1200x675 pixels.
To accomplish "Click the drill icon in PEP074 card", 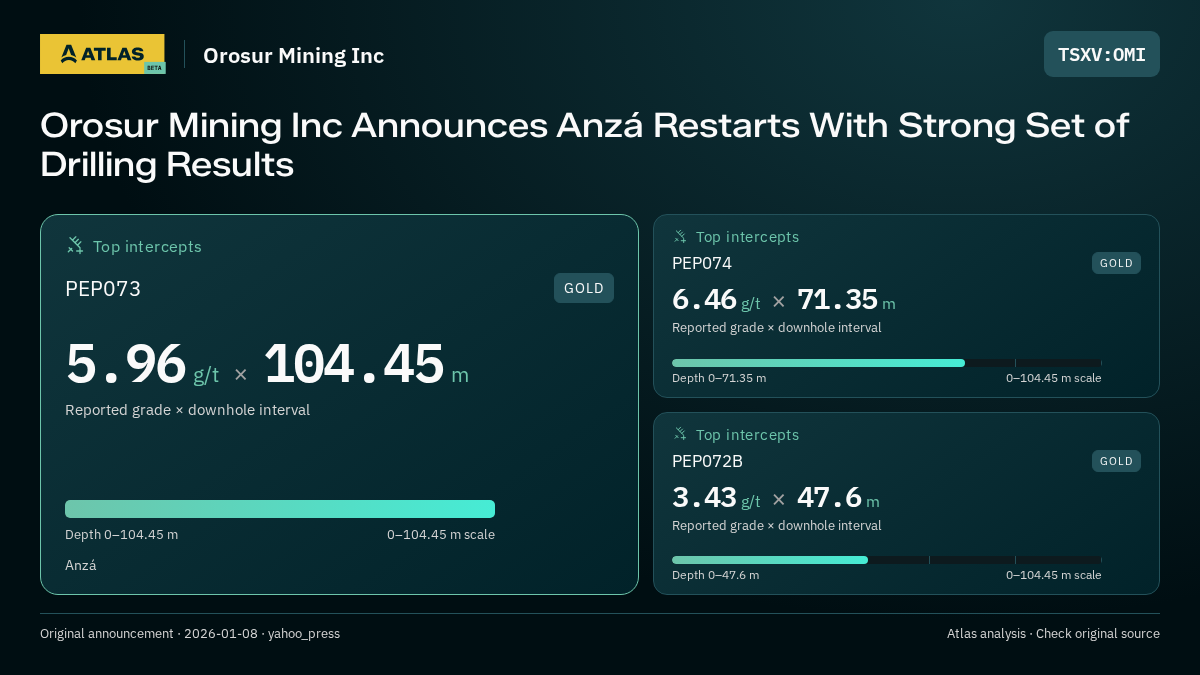I will pyautogui.click(x=680, y=237).
